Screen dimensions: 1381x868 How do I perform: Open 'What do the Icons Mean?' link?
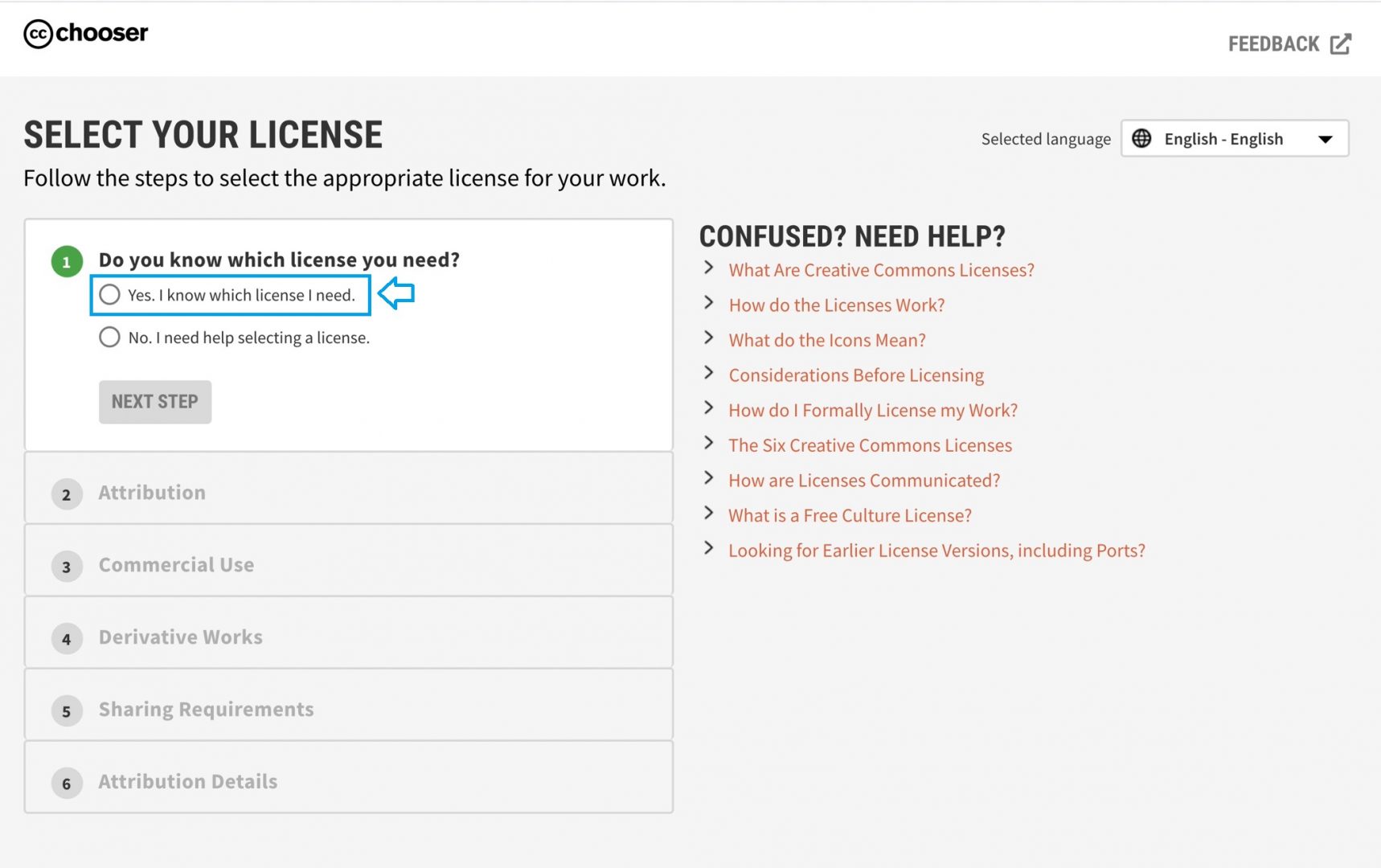click(x=826, y=340)
